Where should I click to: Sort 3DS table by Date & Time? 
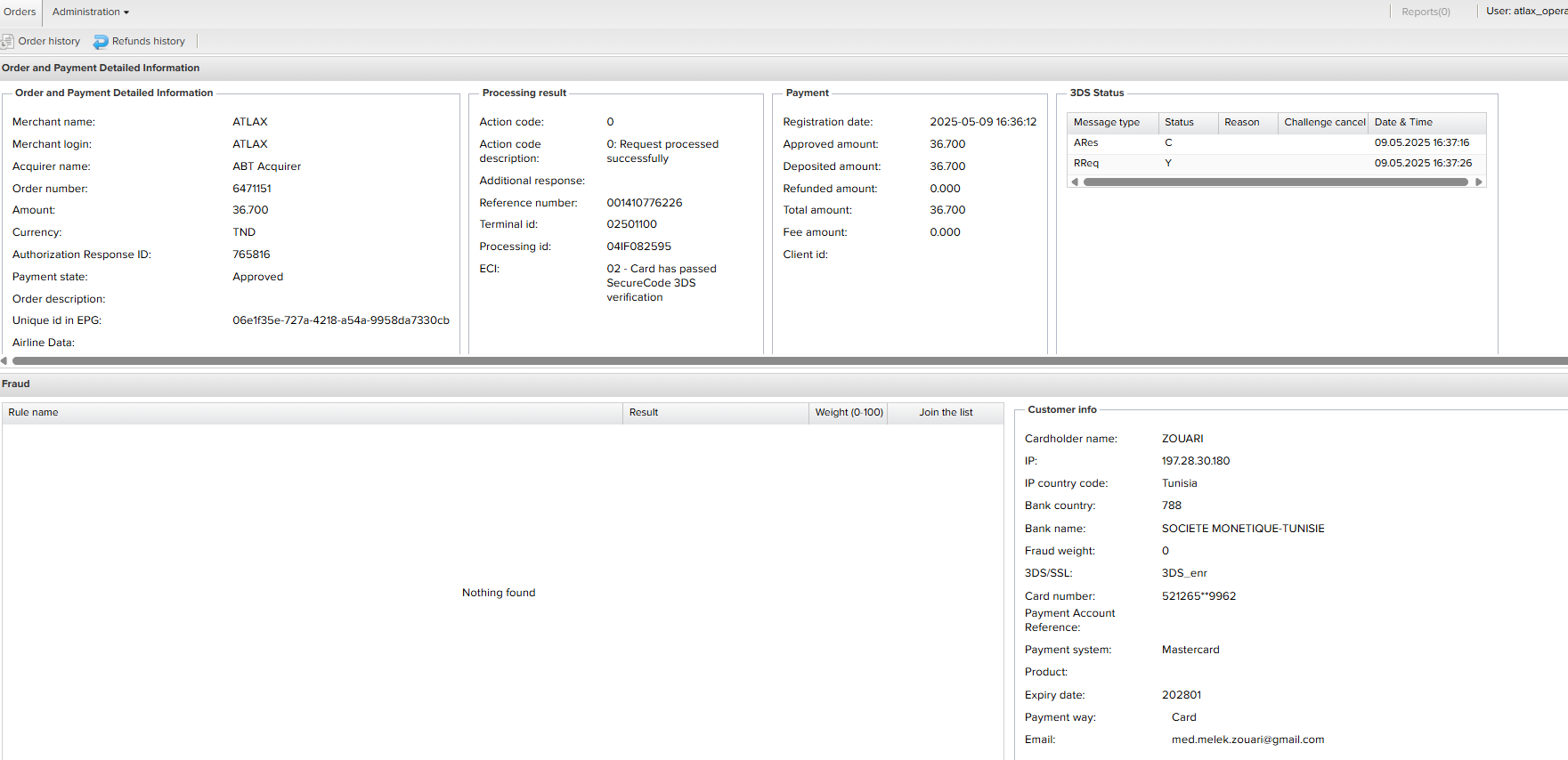(x=1403, y=122)
